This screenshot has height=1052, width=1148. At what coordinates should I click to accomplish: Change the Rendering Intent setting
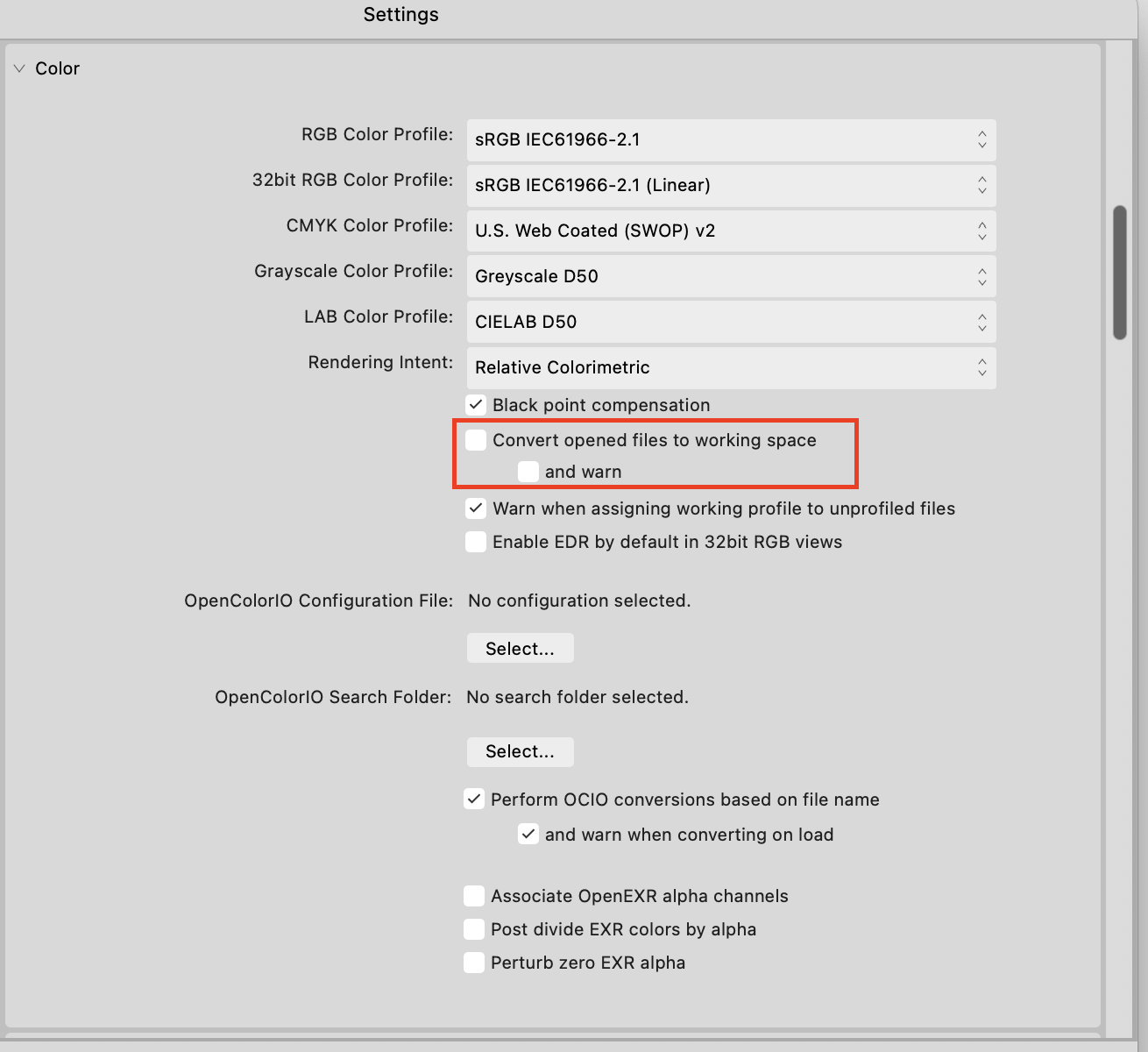point(731,367)
